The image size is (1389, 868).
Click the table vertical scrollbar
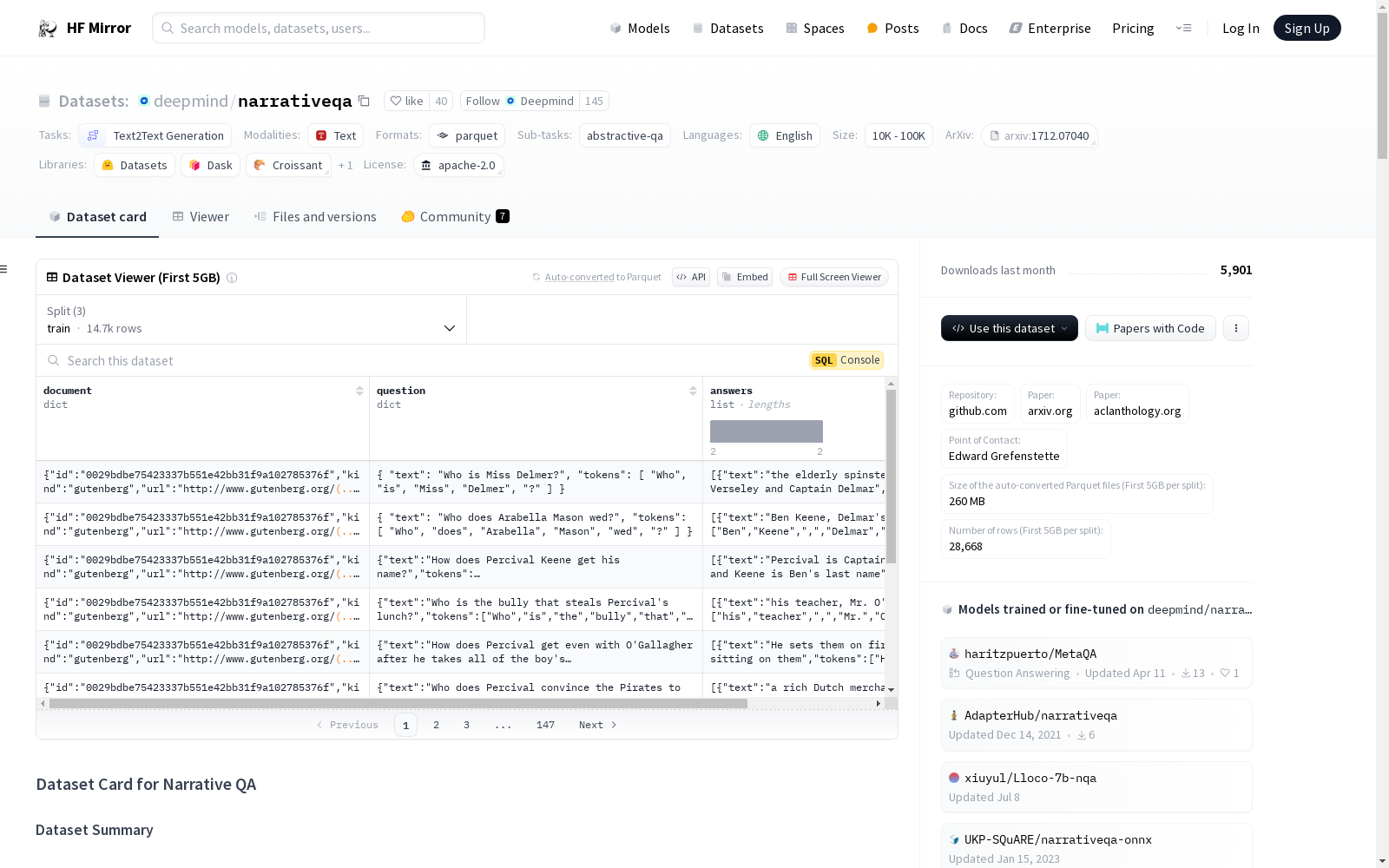click(x=891, y=477)
